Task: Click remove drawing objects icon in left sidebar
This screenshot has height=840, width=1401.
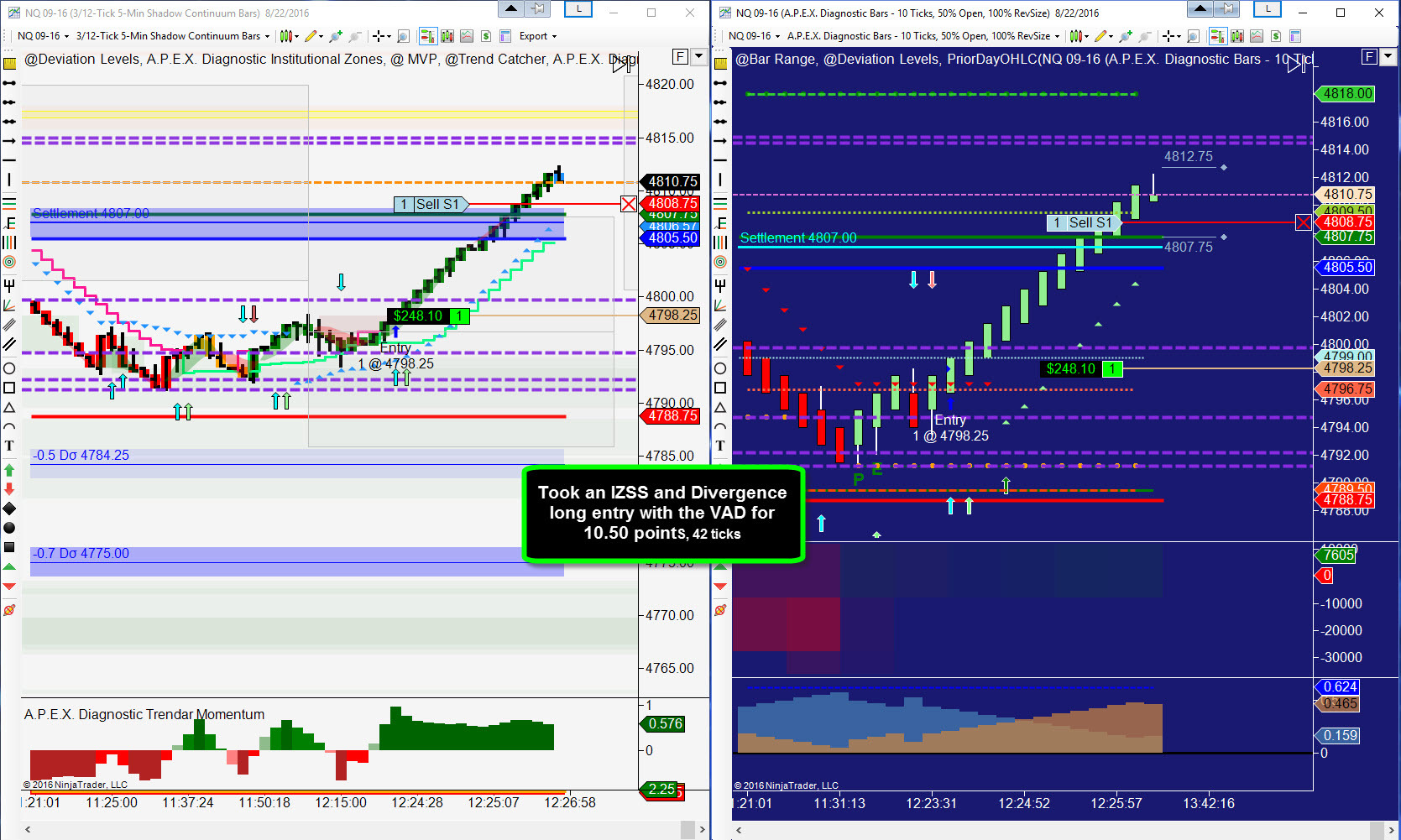Action: [x=10, y=610]
